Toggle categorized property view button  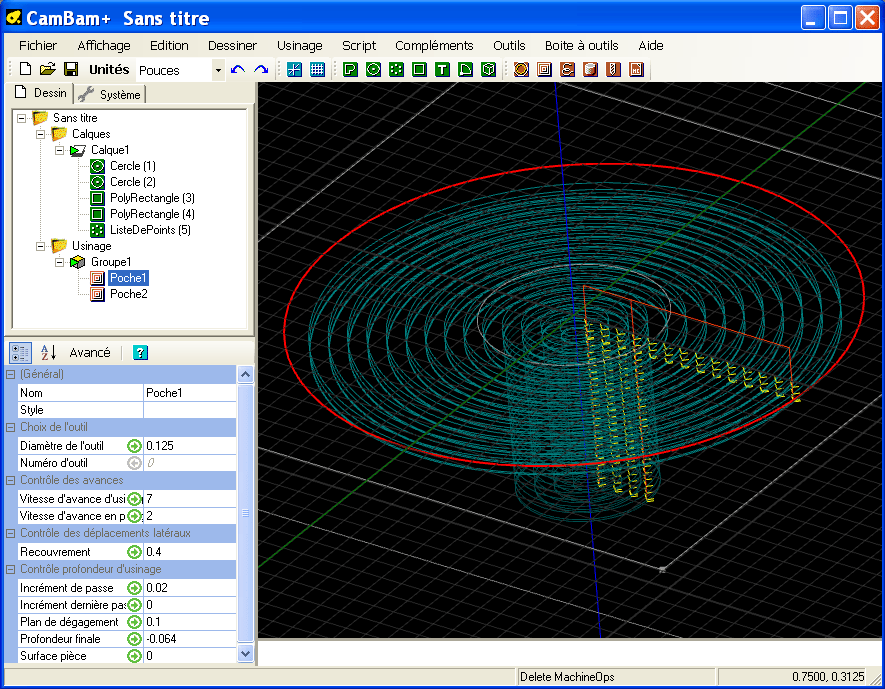tap(20, 352)
